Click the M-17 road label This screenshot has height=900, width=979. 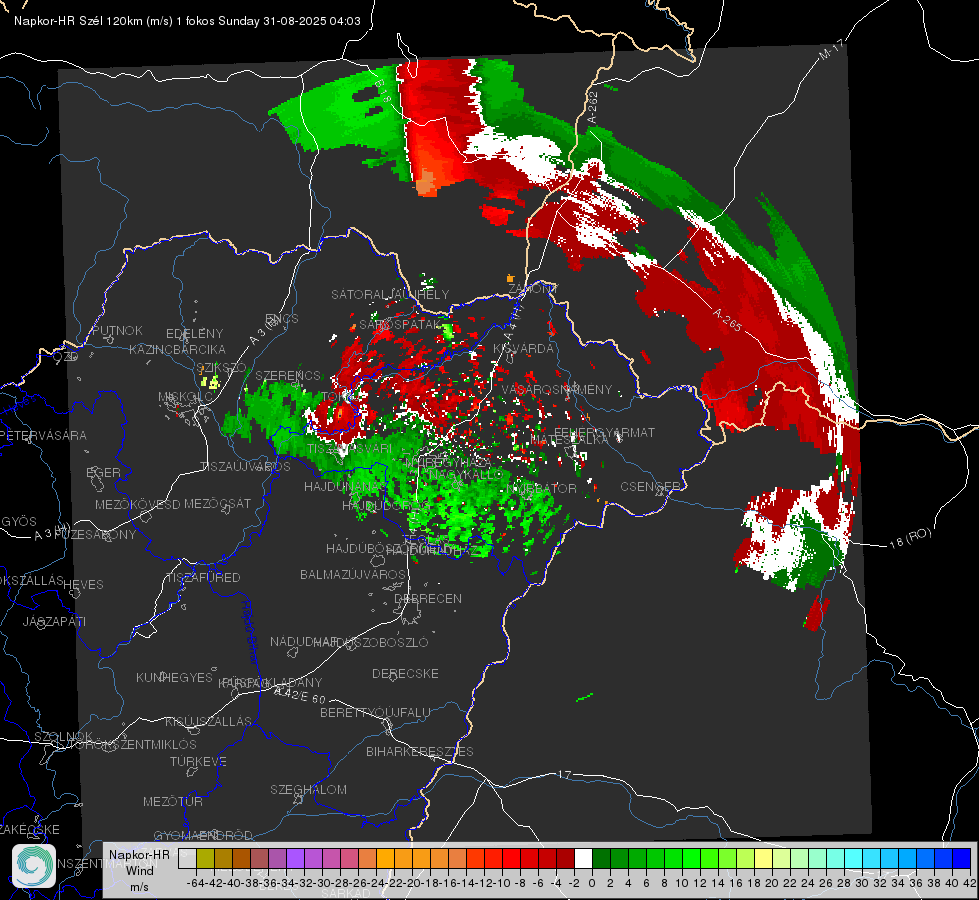coord(831,49)
